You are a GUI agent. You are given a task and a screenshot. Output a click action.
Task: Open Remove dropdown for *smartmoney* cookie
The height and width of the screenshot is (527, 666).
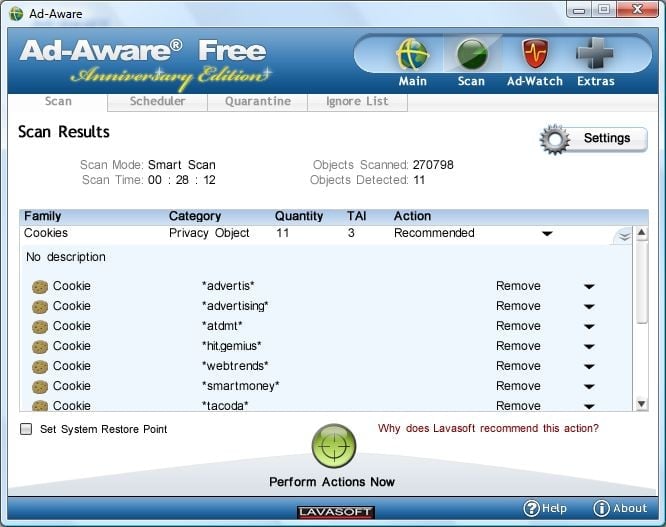click(589, 386)
